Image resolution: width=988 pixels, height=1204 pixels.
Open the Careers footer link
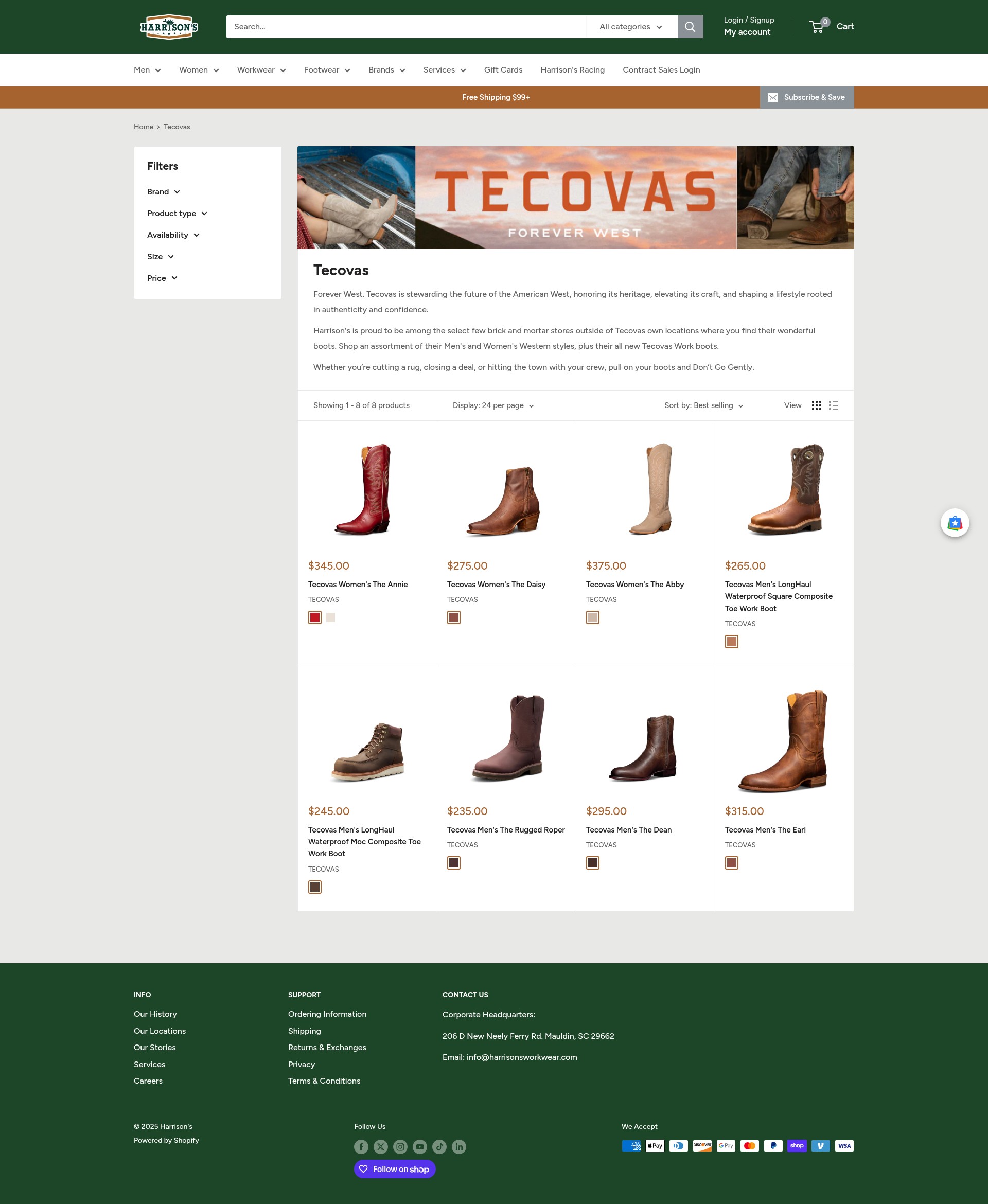point(148,1081)
